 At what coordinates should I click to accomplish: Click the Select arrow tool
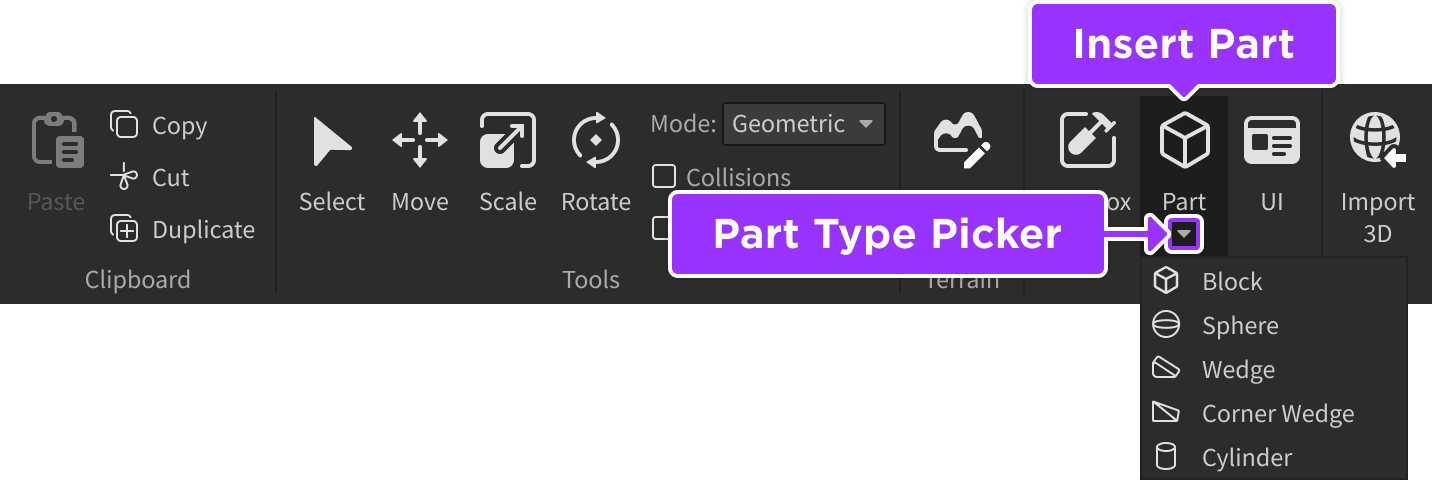332,140
